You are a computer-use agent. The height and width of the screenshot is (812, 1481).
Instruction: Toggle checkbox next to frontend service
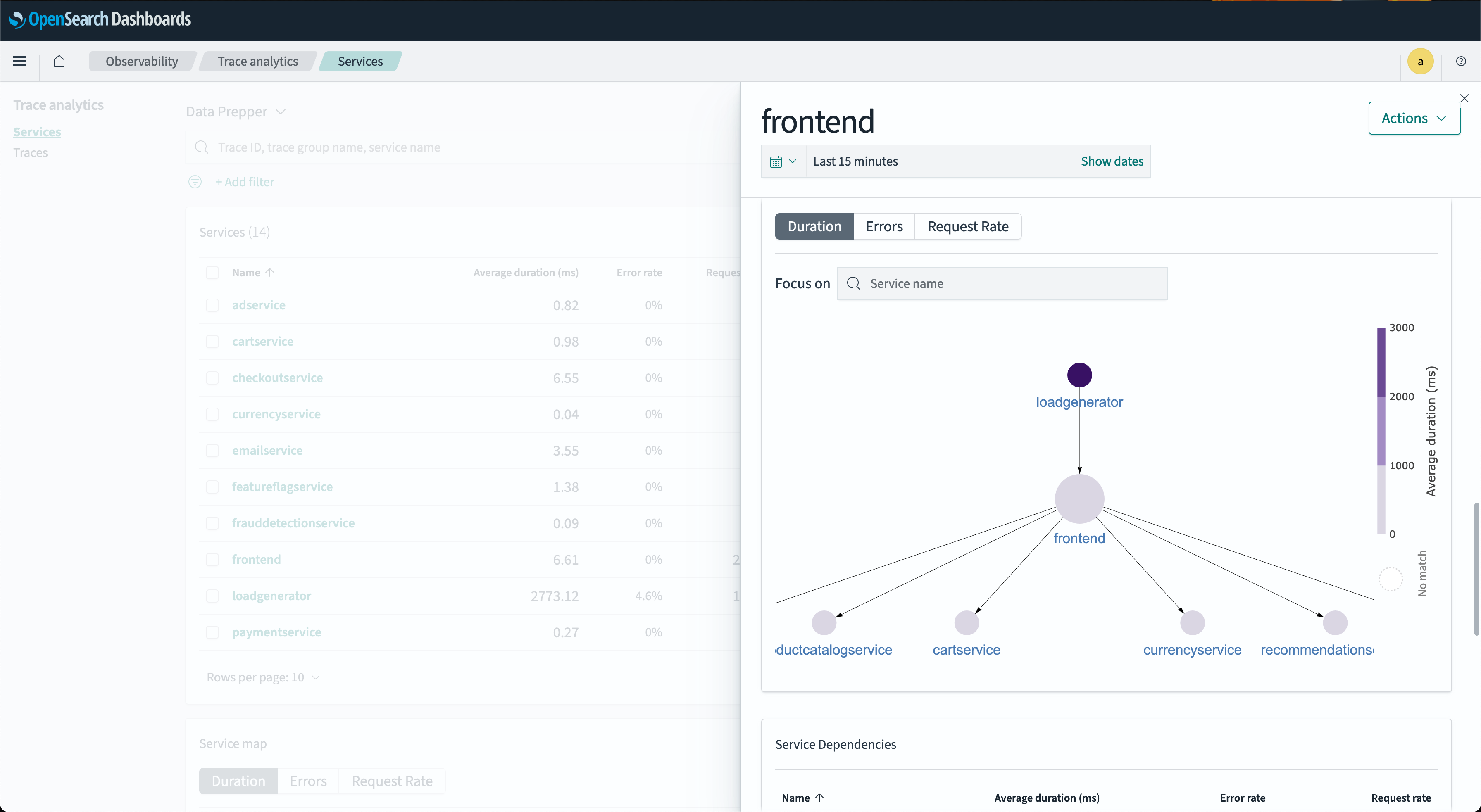(212, 559)
